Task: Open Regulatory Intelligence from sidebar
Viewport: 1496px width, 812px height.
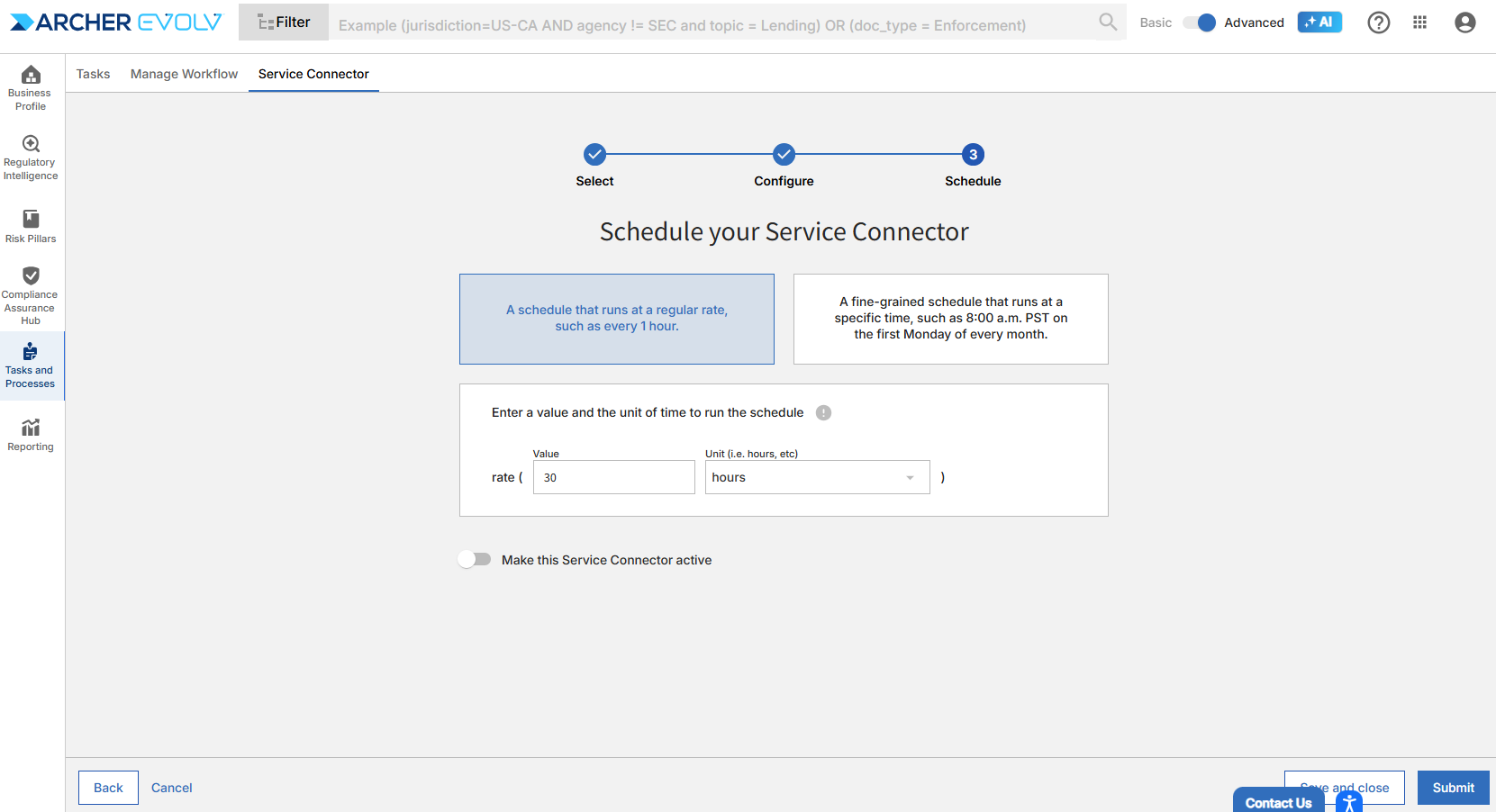Action: [x=31, y=158]
